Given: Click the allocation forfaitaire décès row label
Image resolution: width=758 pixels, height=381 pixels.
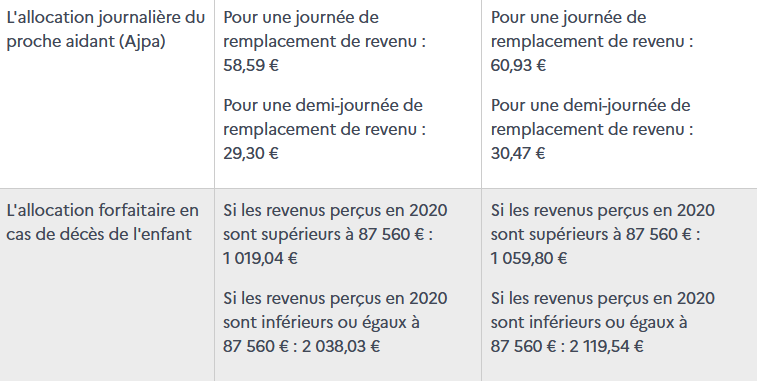Looking at the screenshot, I should 102,222.
